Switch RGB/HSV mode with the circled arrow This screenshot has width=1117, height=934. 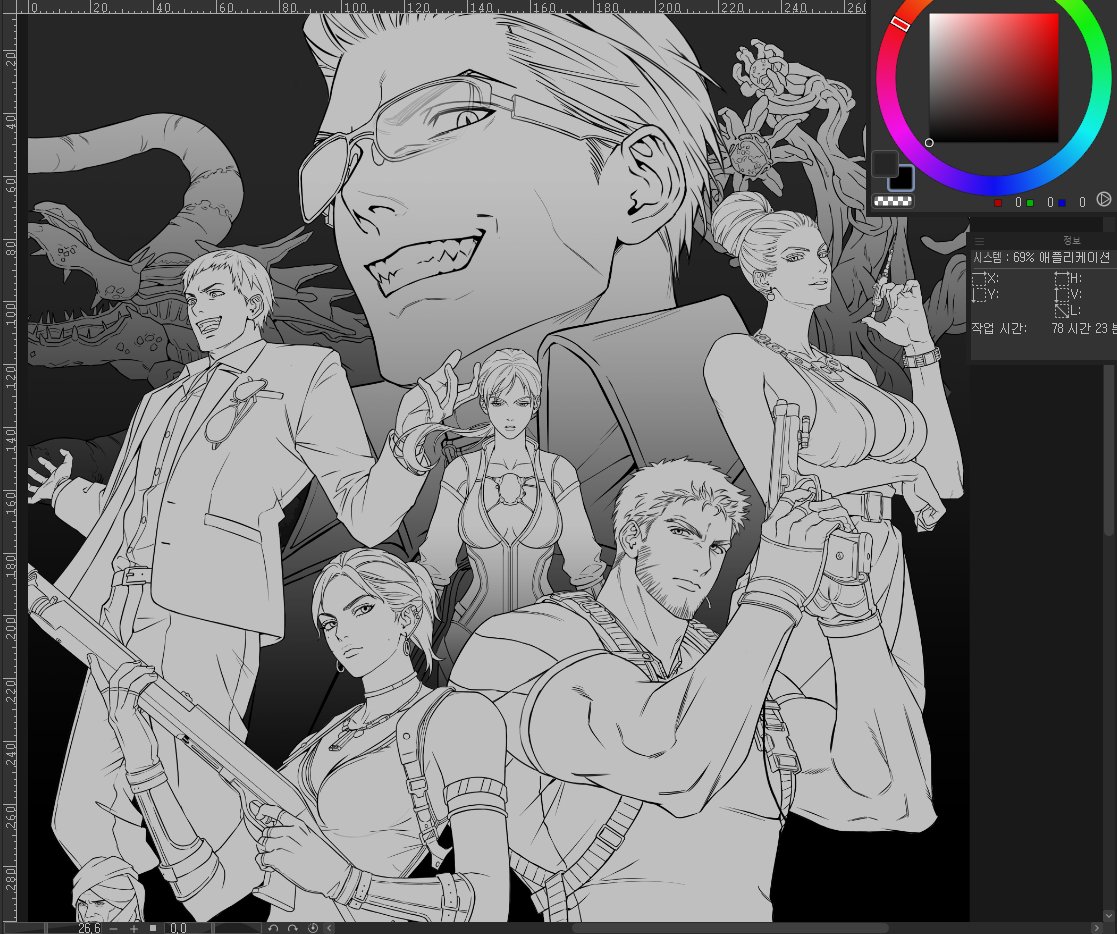[1103, 199]
